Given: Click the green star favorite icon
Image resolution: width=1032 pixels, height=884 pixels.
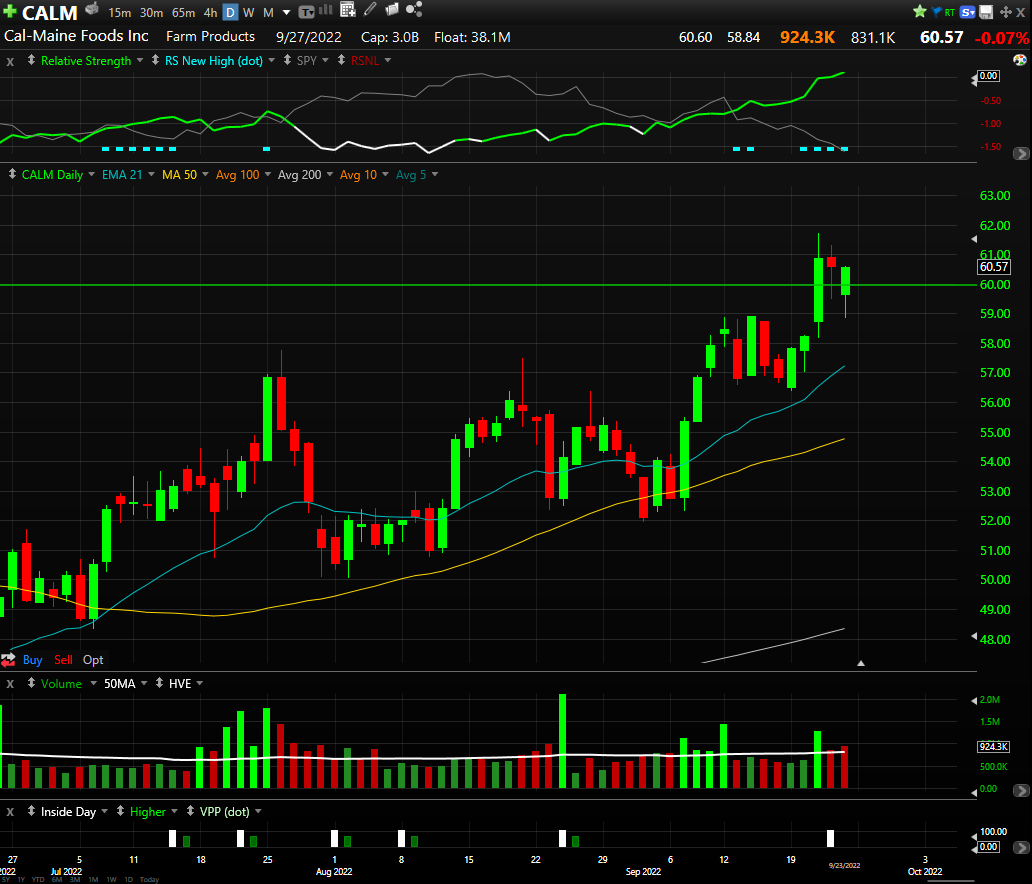Looking at the screenshot, I should [919, 11].
